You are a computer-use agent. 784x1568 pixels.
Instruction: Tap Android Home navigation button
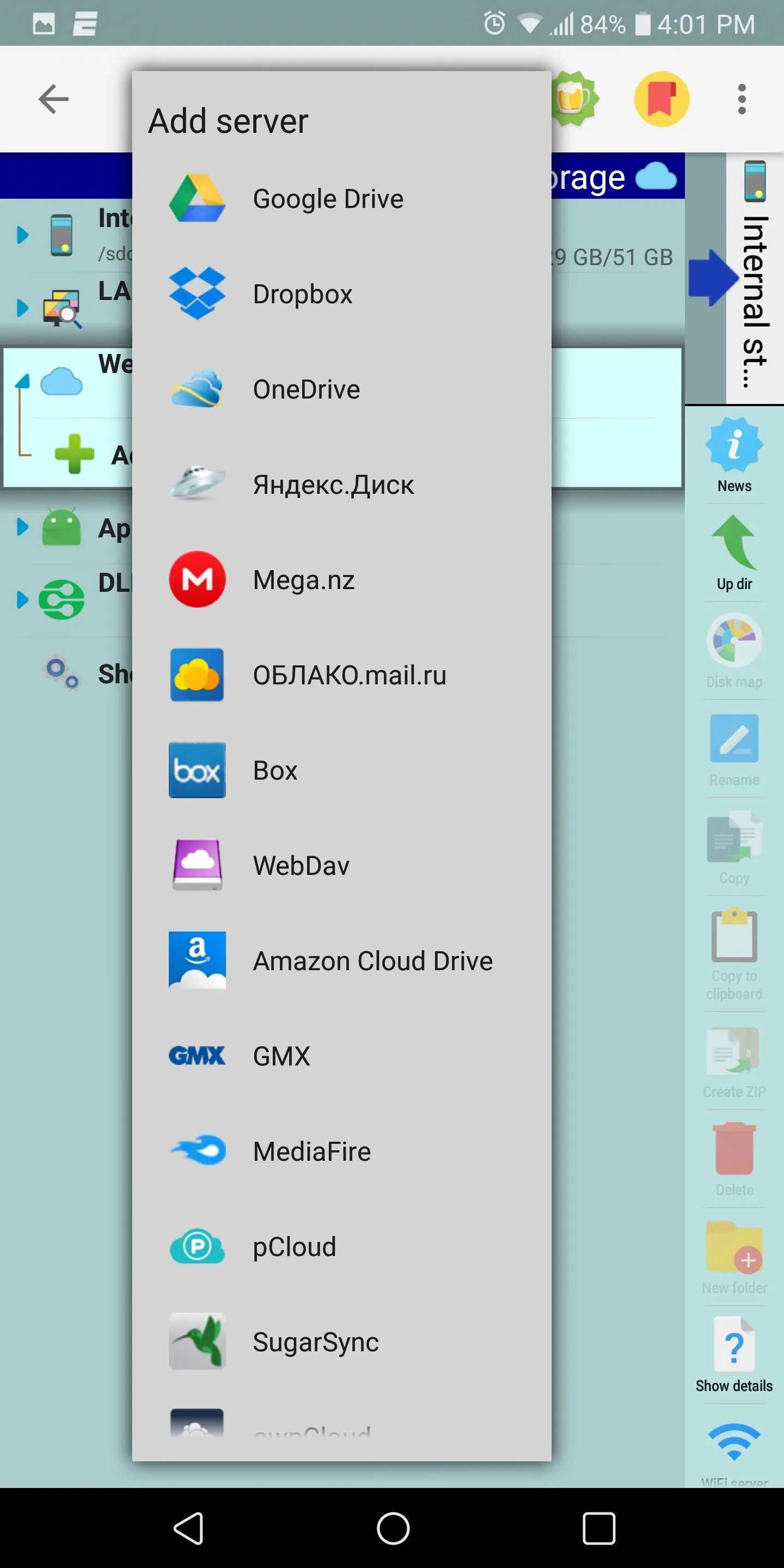pos(393,1528)
